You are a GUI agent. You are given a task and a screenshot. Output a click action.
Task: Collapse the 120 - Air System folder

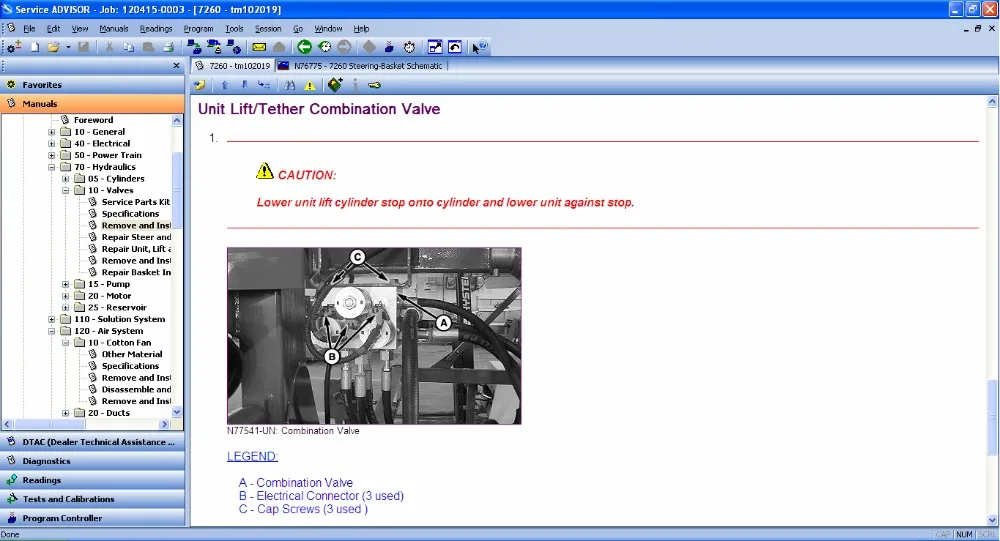[52, 331]
